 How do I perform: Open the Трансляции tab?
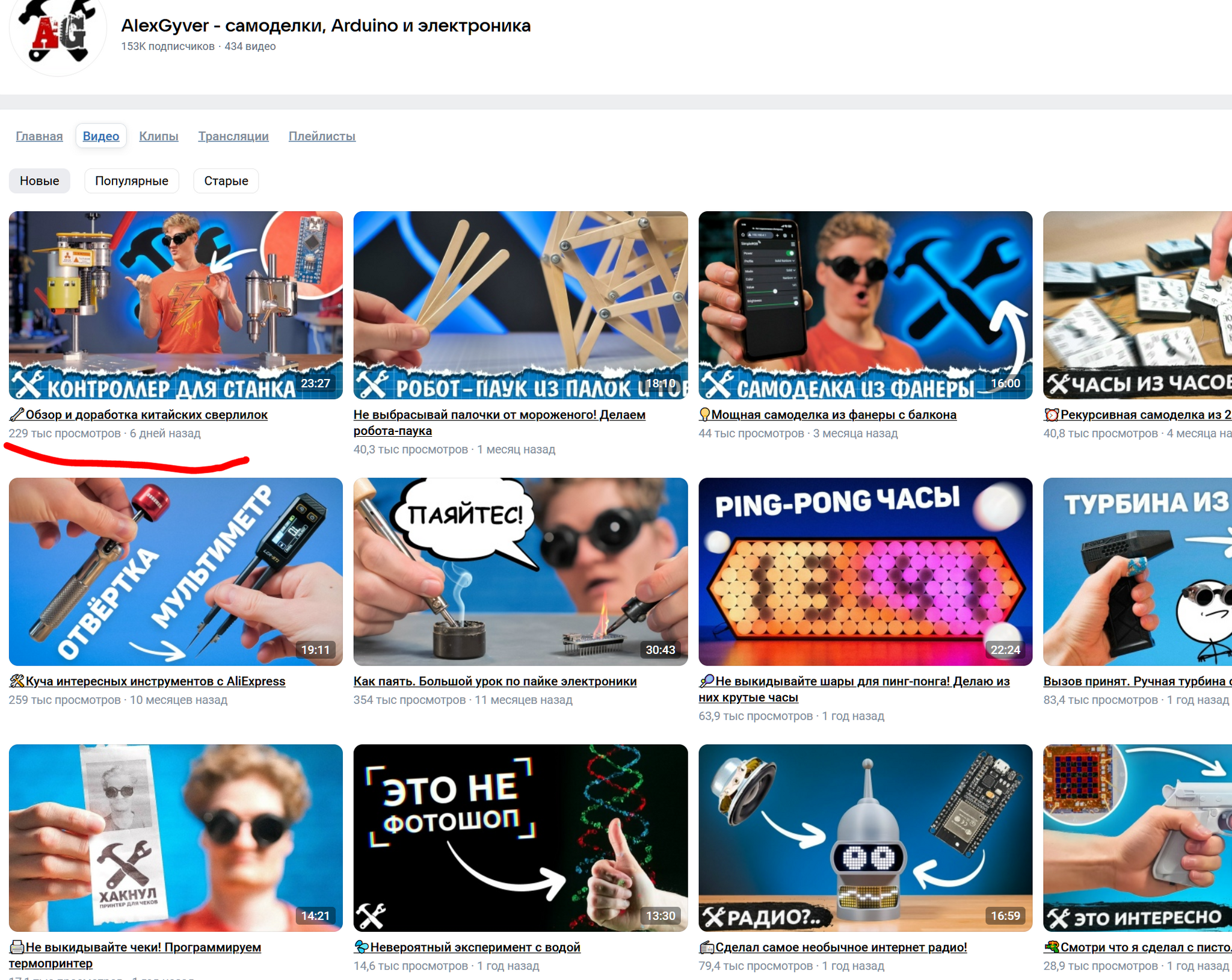coord(233,136)
